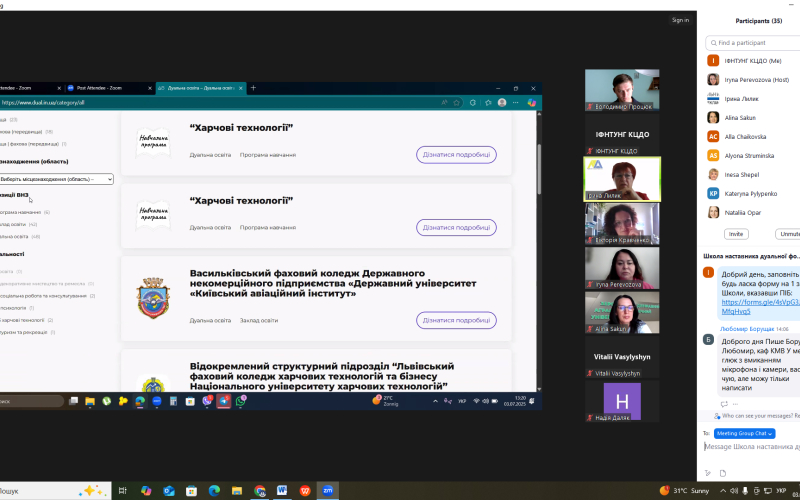The image size is (800, 500).
Task: Add a reaction to Любомир's chat message
Action: (x=724, y=404)
